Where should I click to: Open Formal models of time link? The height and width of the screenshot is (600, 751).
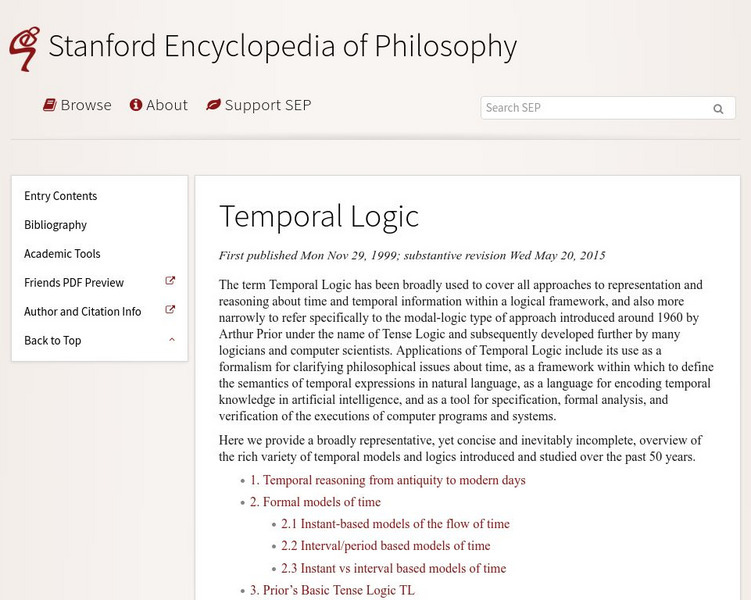[315, 502]
